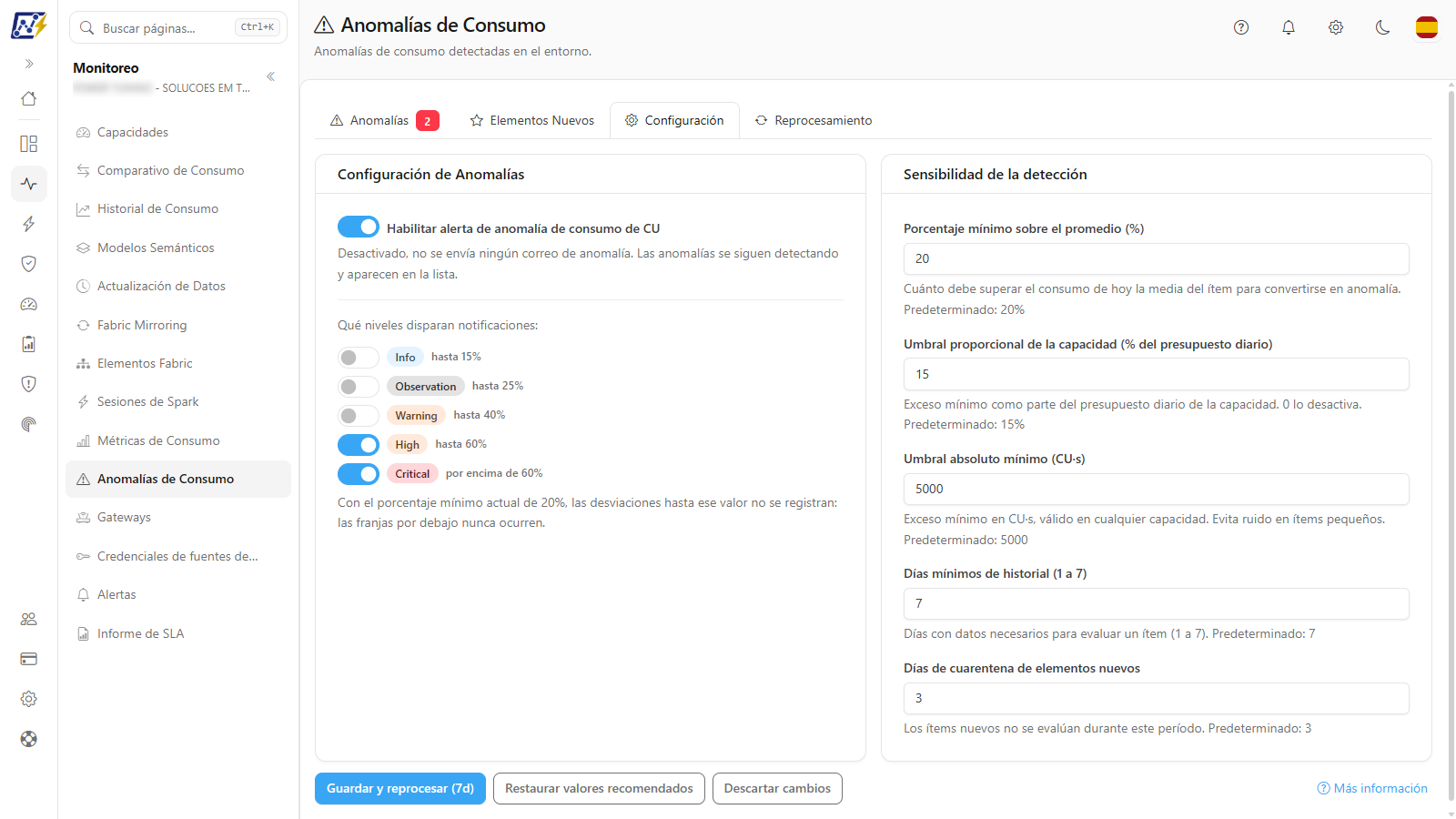Toggle CU consumption anomaly alert switch
Image resolution: width=1456 pixels, height=819 pixels.
(359, 227)
